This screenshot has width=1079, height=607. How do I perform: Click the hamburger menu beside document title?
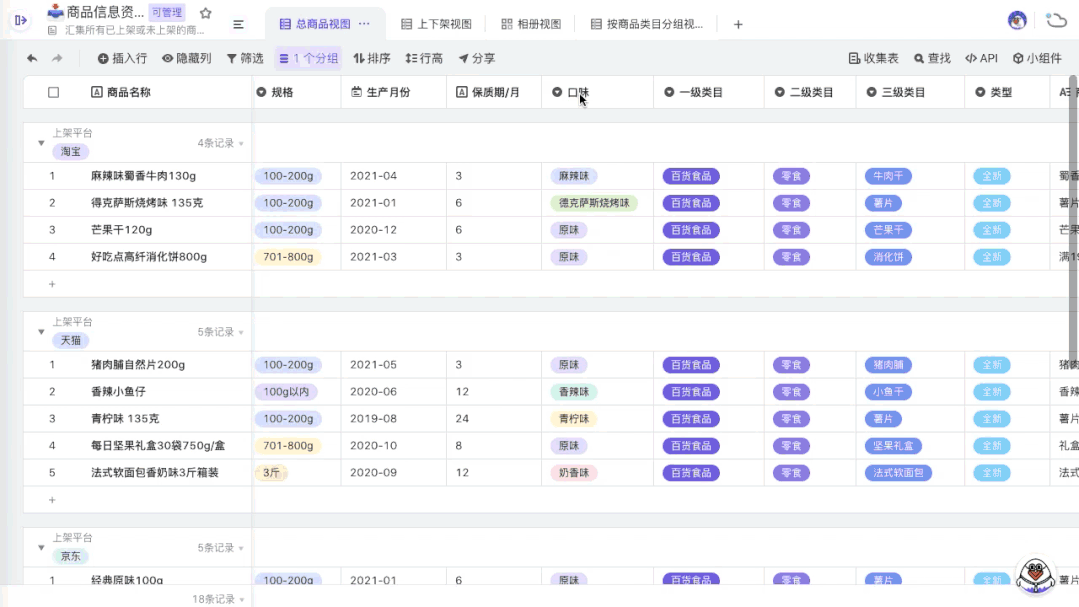[x=236, y=21]
